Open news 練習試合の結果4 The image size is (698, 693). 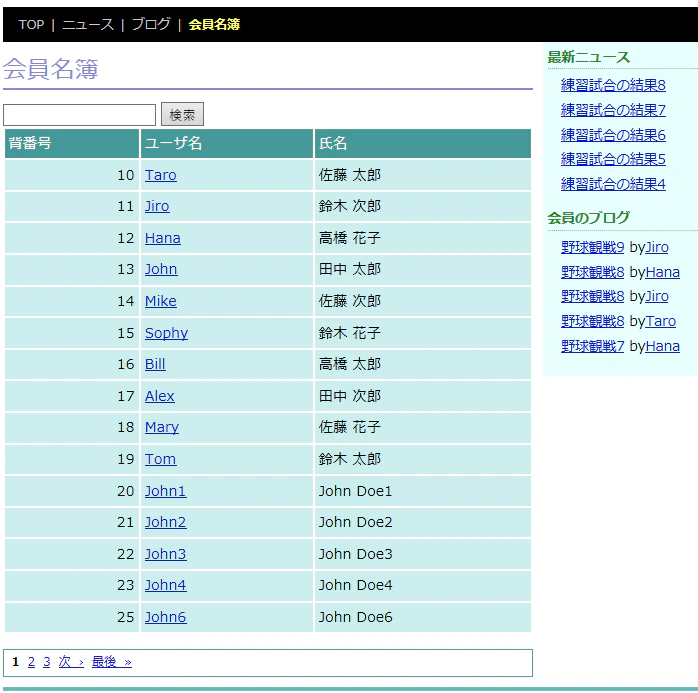pos(613,184)
